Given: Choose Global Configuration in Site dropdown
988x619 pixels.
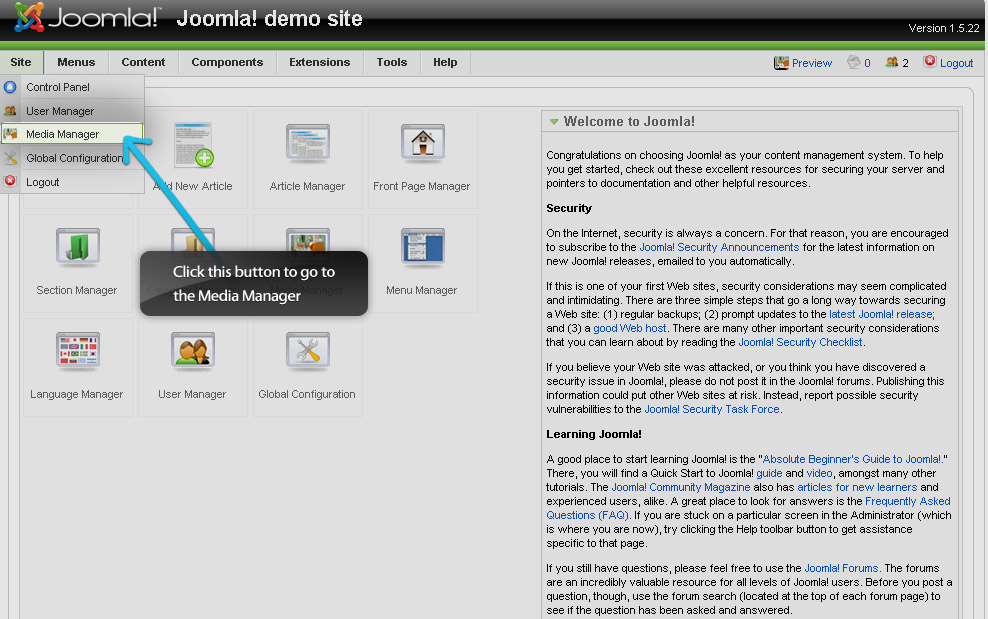Looking at the screenshot, I should click(x=72, y=158).
